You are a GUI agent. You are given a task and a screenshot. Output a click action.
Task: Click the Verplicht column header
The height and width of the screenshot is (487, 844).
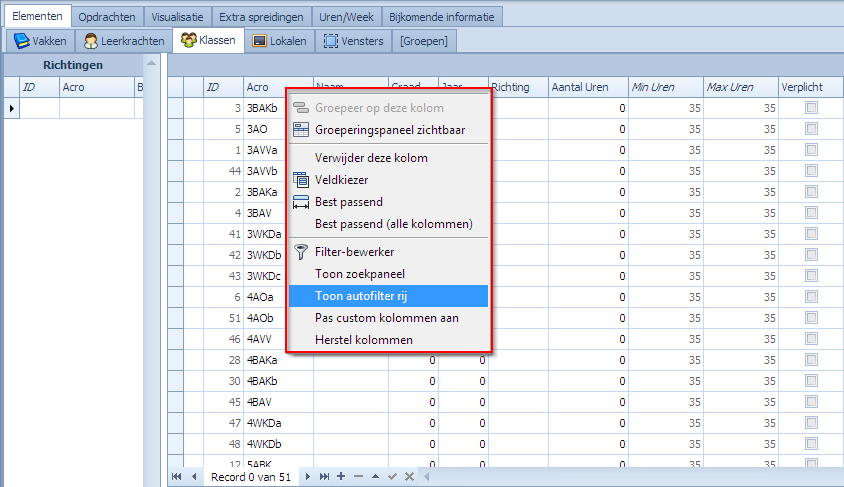pos(811,87)
